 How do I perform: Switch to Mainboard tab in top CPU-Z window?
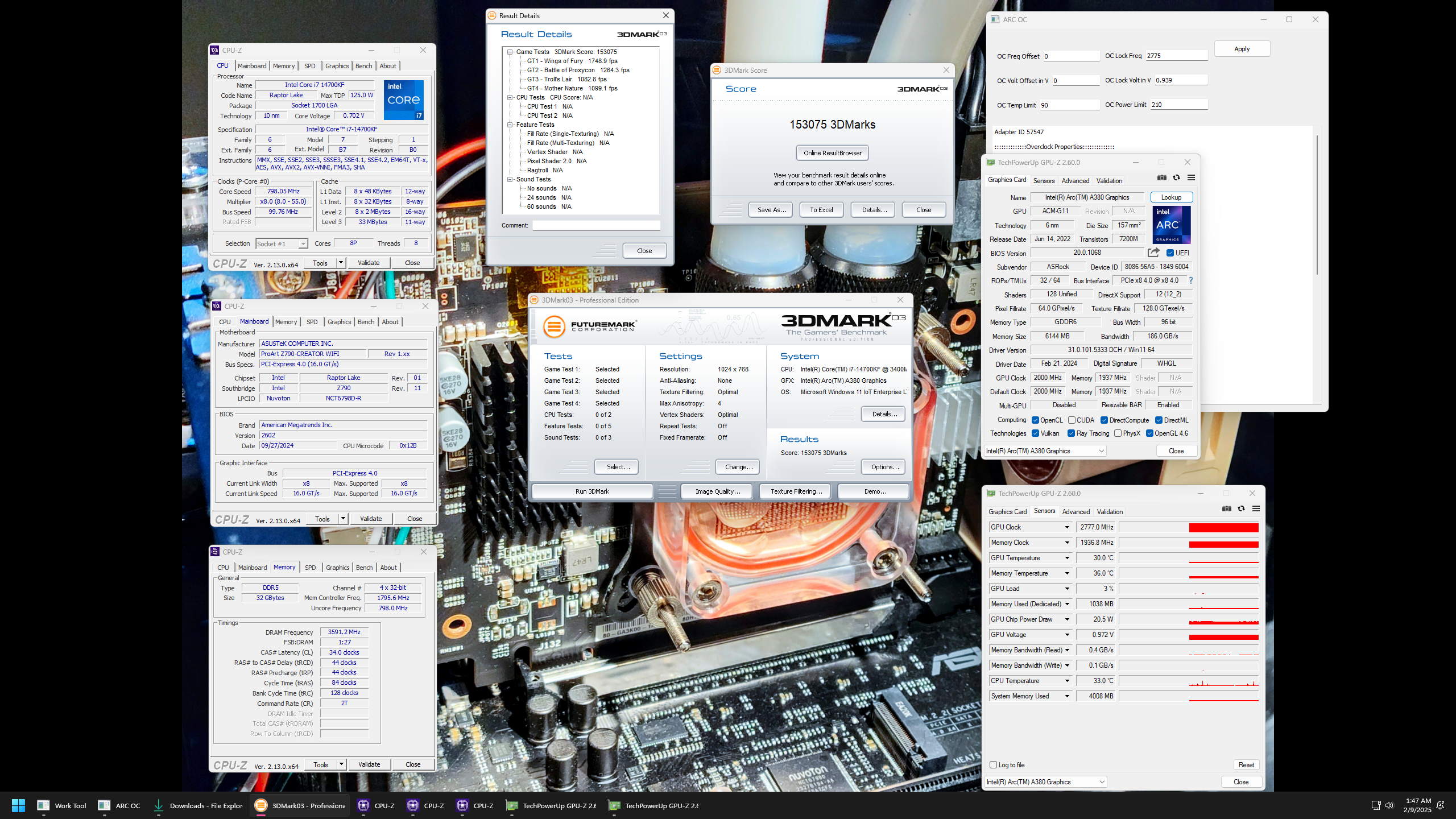click(252, 66)
